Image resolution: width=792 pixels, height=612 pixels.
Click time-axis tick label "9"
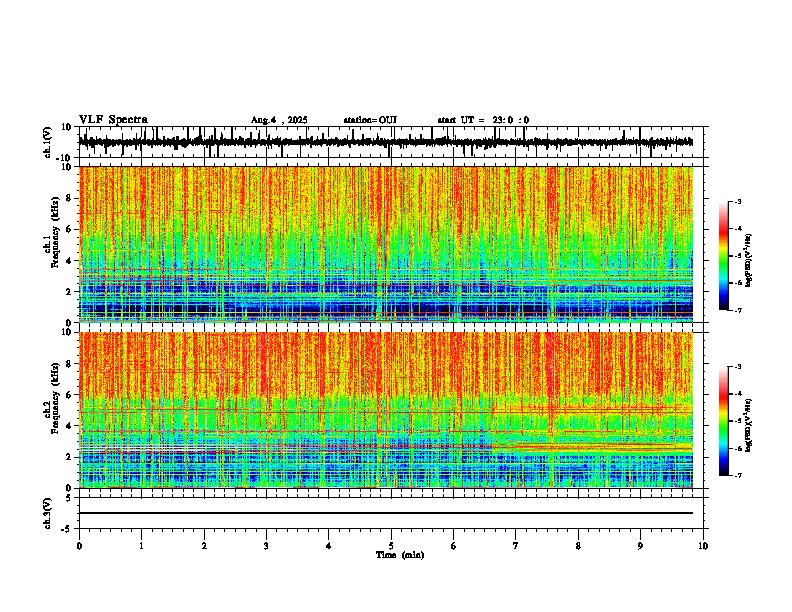click(x=640, y=546)
